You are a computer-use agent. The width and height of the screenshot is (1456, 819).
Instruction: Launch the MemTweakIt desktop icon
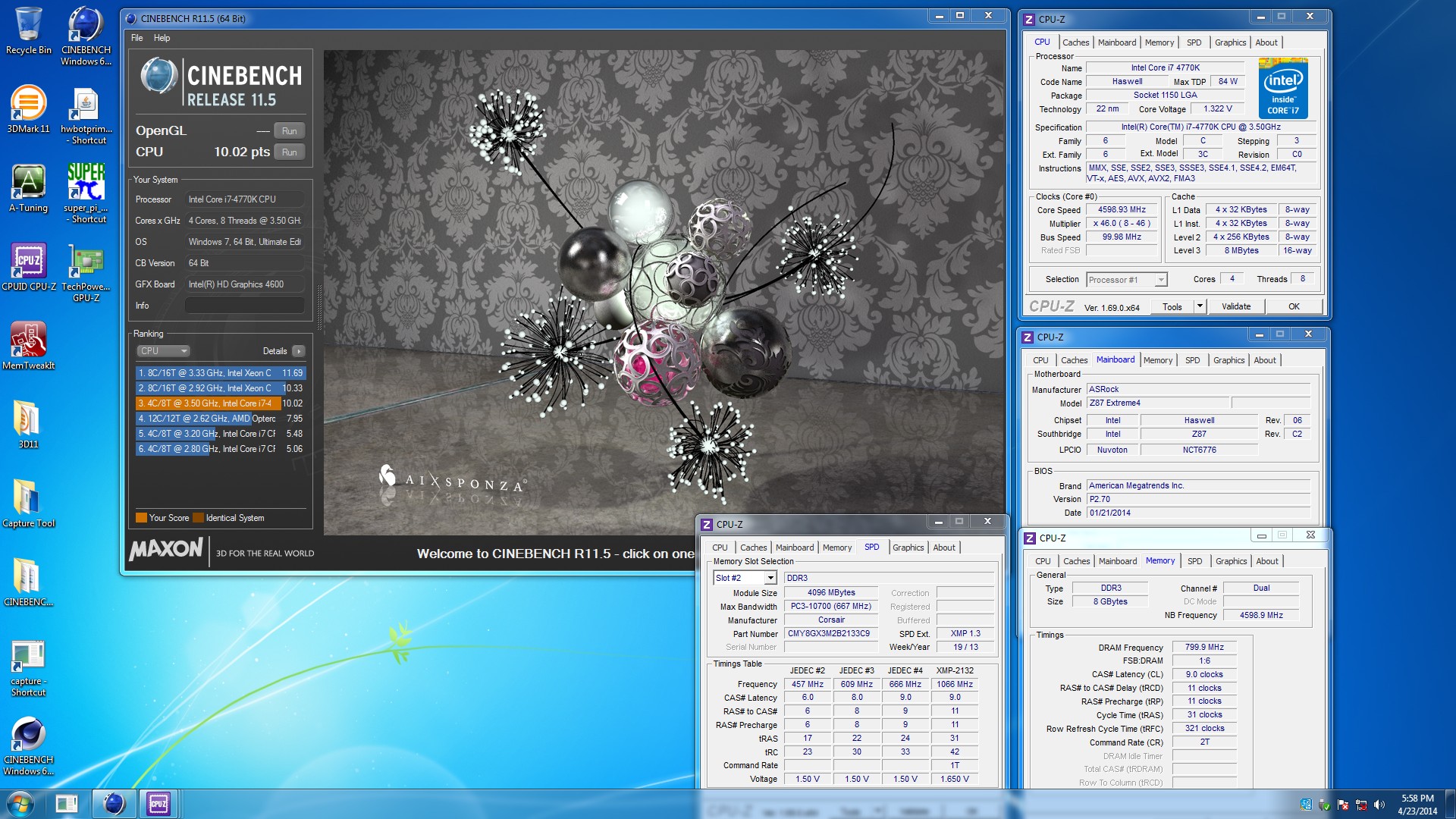coord(29,347)
